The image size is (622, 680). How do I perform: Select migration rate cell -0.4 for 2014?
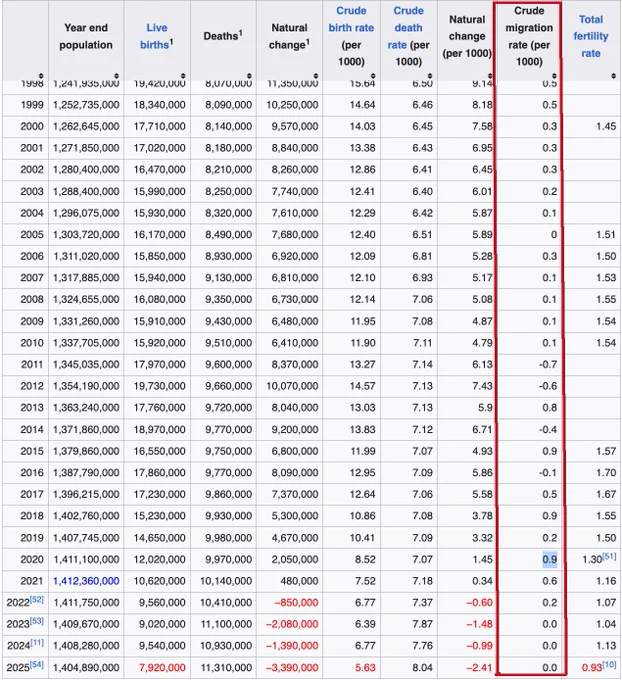(548, 429)
